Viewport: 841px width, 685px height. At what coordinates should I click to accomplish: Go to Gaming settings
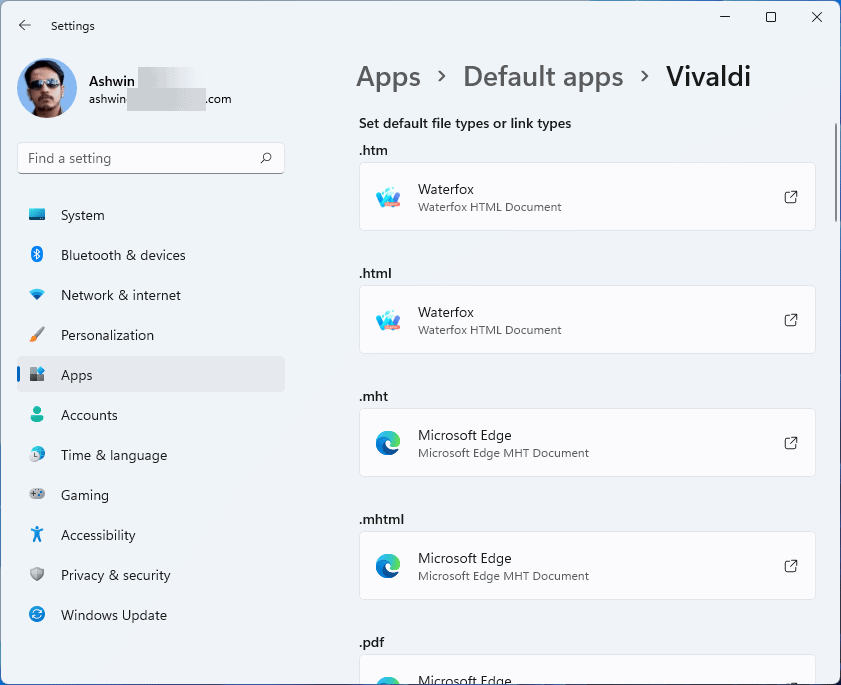click(151, 495)
